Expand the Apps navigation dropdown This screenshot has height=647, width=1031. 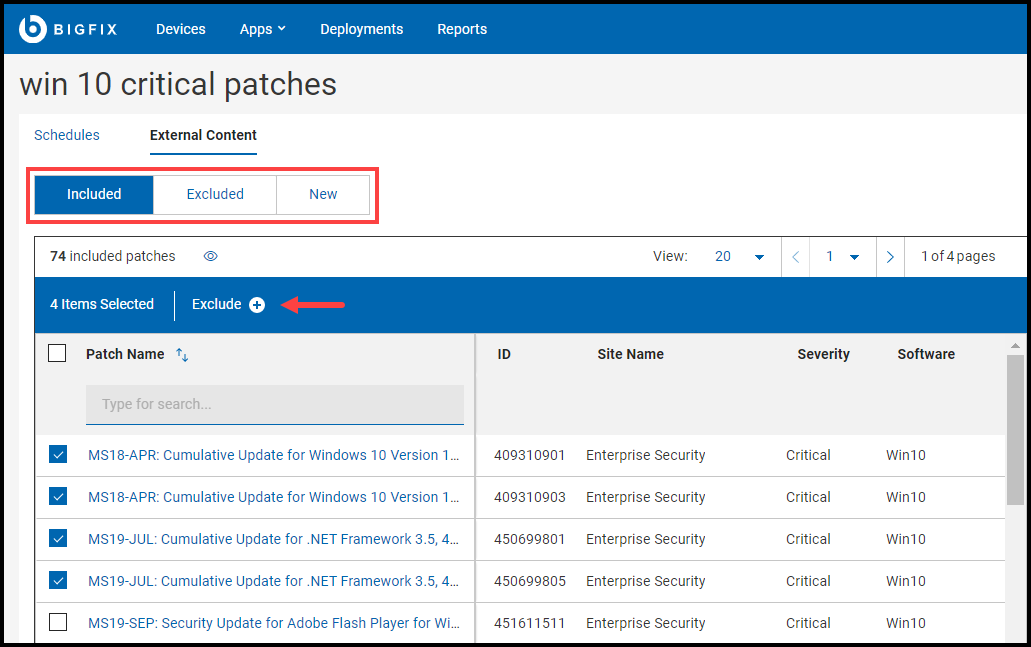tap(262, 29)
